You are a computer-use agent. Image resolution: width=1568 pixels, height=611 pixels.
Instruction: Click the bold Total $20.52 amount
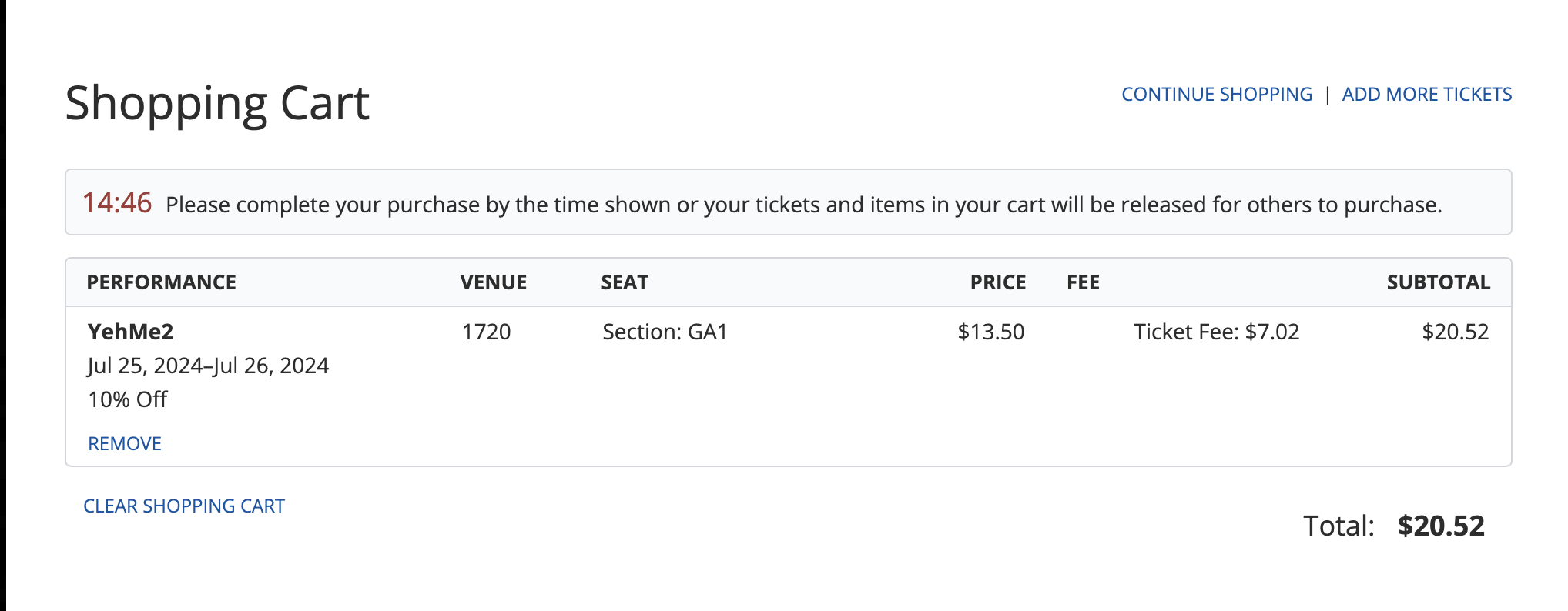1440,526
